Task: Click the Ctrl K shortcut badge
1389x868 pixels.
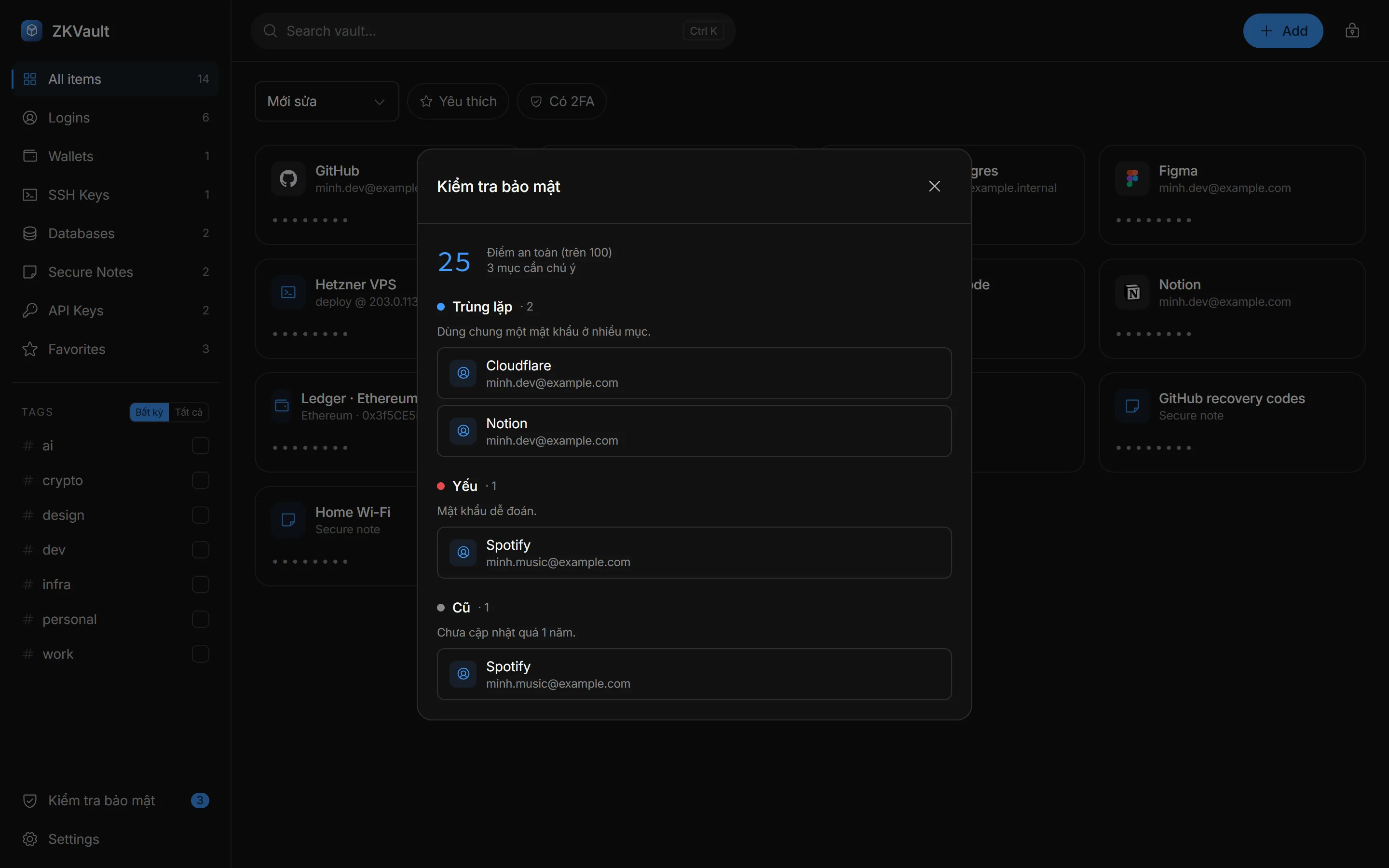Action: (x=703, y=31)
